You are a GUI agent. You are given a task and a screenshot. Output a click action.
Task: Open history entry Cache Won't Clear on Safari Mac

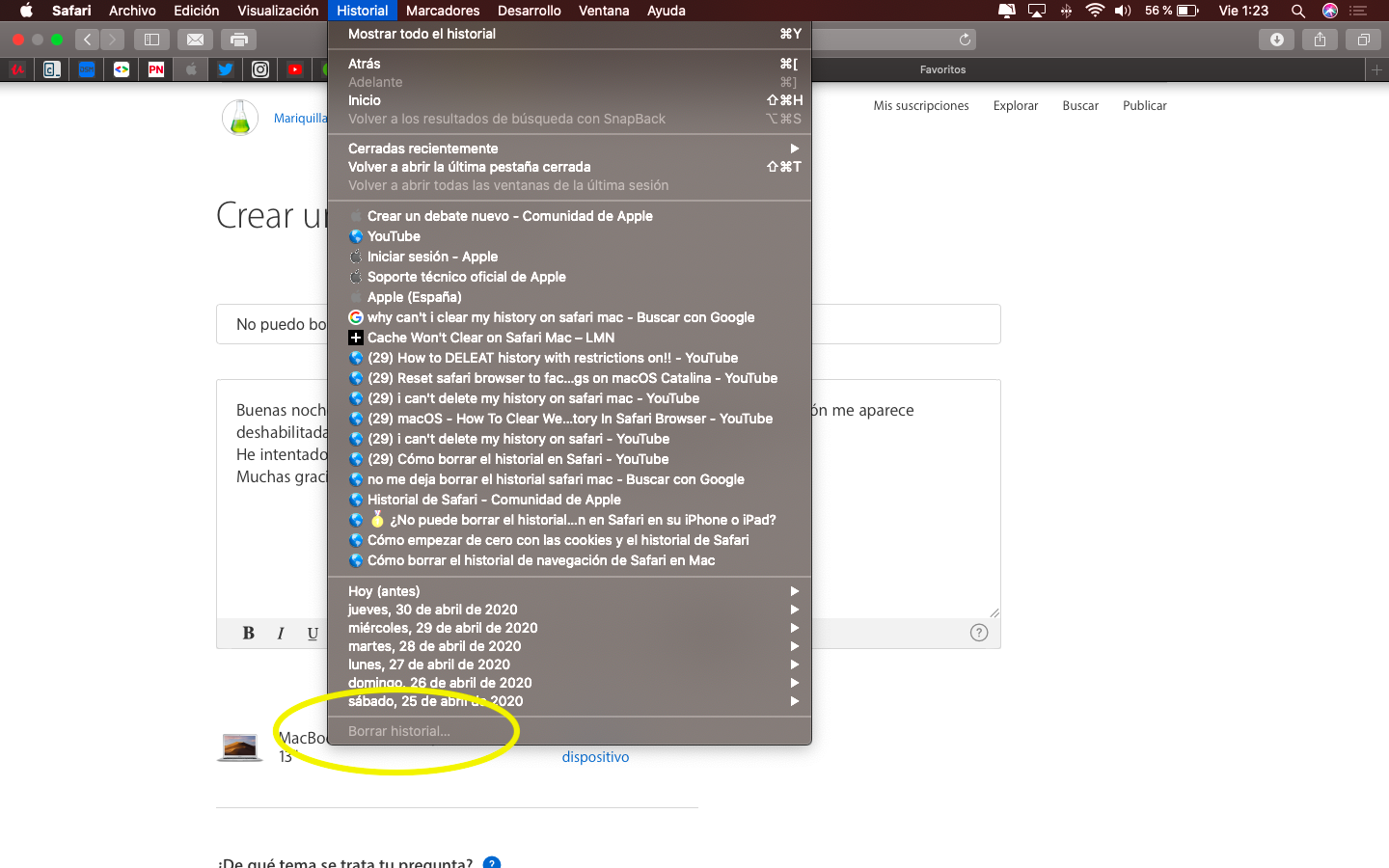[x=569, y=338]
